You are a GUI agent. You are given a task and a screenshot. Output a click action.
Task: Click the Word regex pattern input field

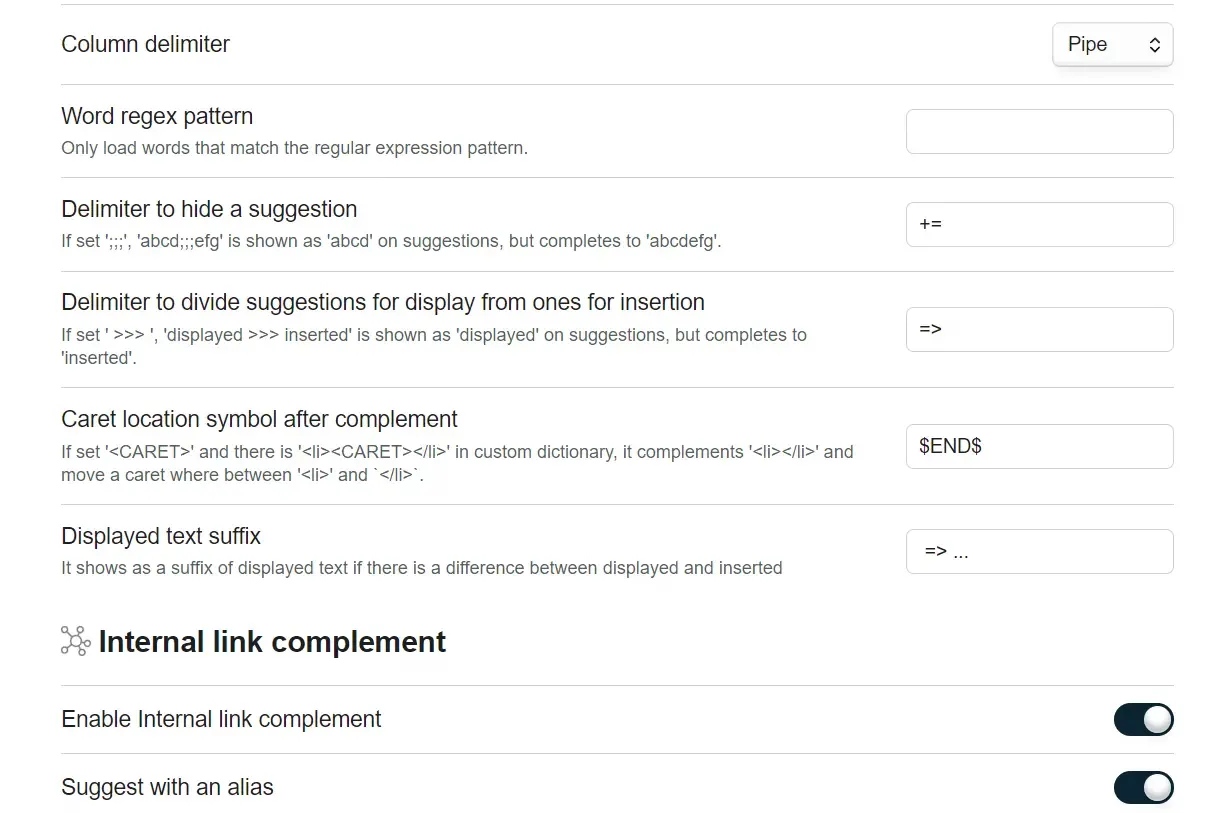1039,132
